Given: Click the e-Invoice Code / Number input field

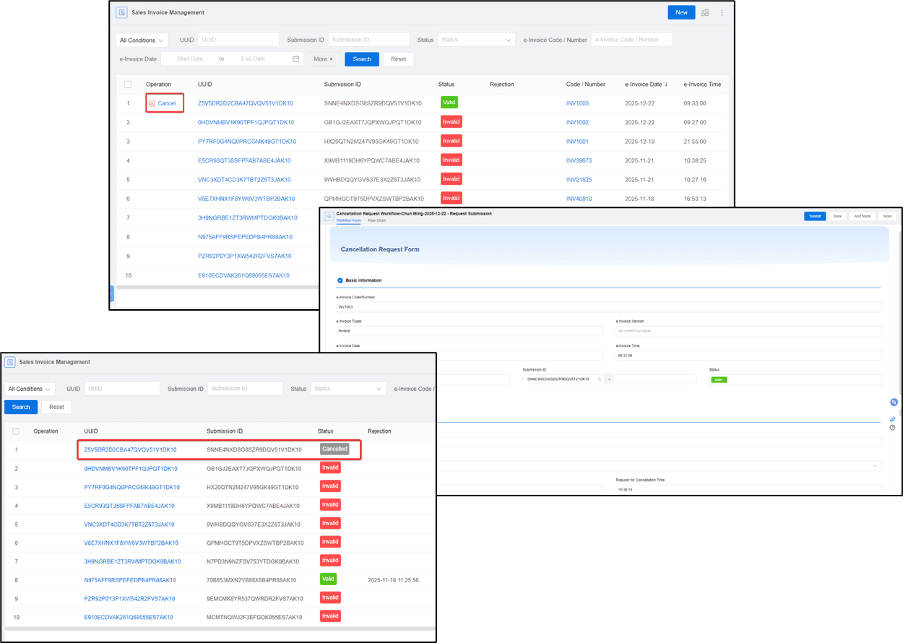Looking at the screenshot, I should (632, 40).
